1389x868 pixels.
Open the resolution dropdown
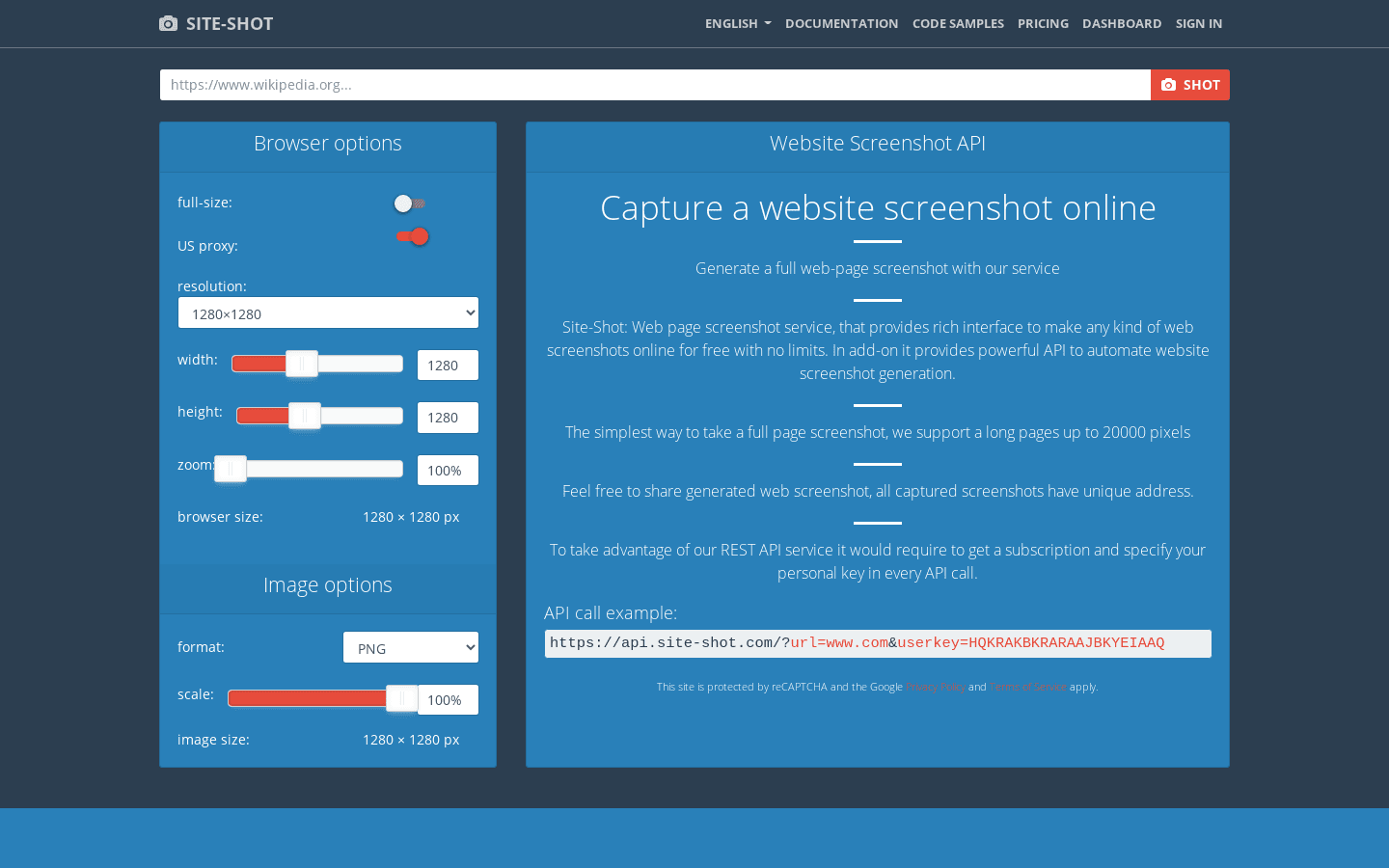tap(328, 312)
